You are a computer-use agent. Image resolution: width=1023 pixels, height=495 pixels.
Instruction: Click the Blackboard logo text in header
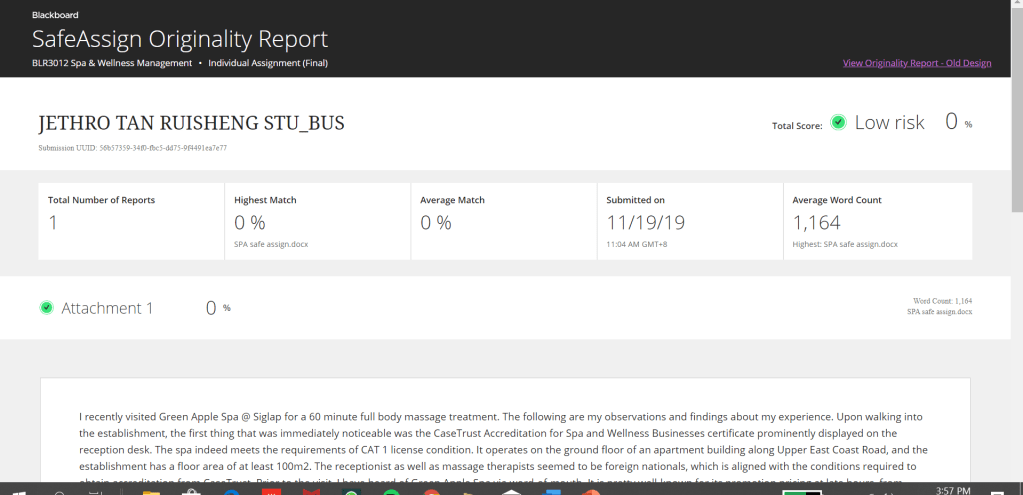55,15
